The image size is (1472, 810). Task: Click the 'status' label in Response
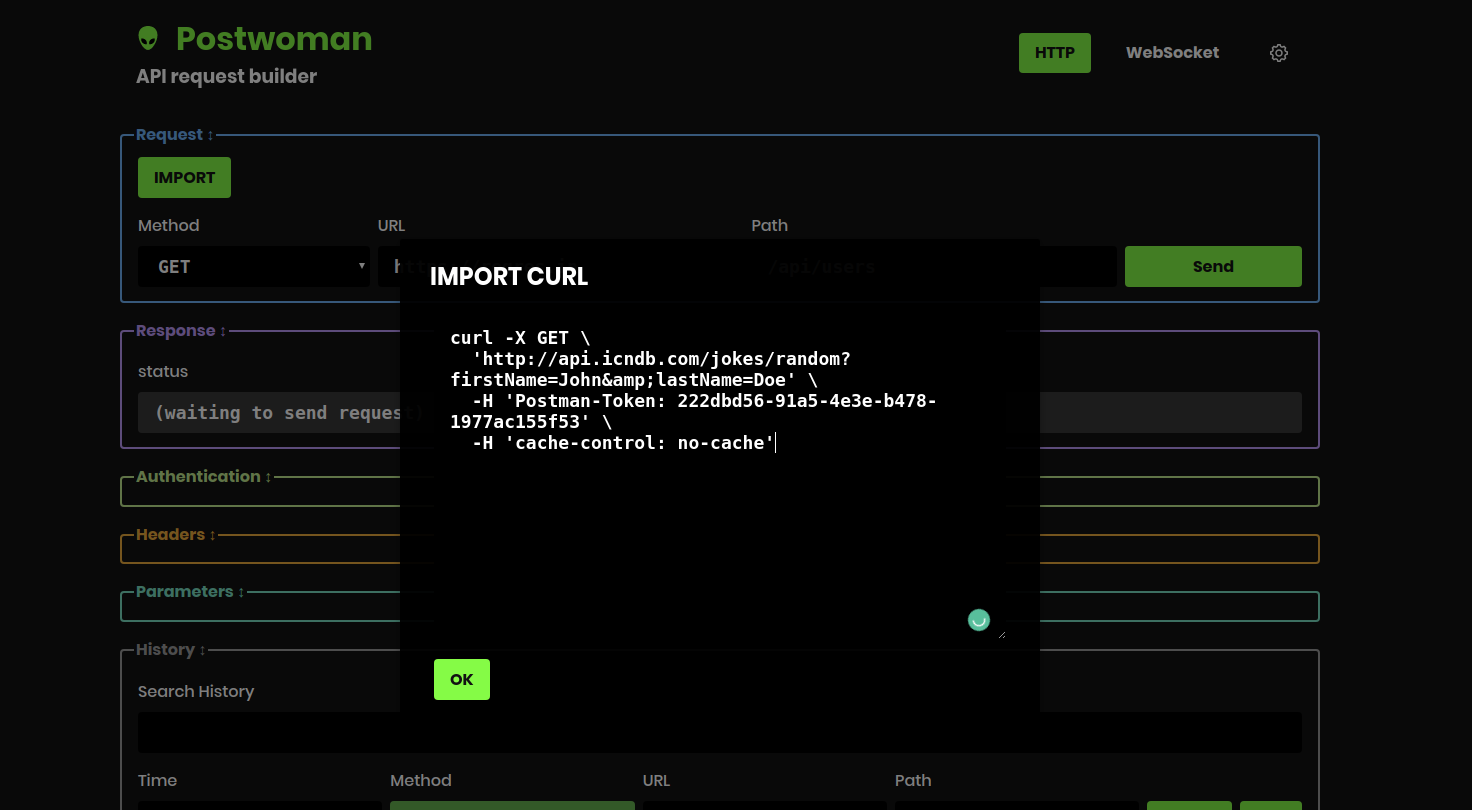click(x=163, y=371)
